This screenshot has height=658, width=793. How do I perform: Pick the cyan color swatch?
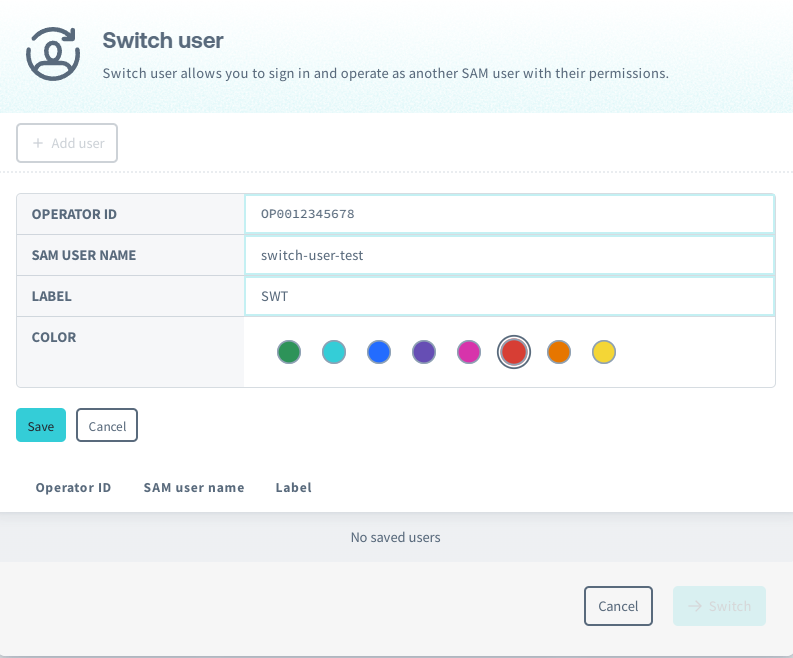[334, 352]
